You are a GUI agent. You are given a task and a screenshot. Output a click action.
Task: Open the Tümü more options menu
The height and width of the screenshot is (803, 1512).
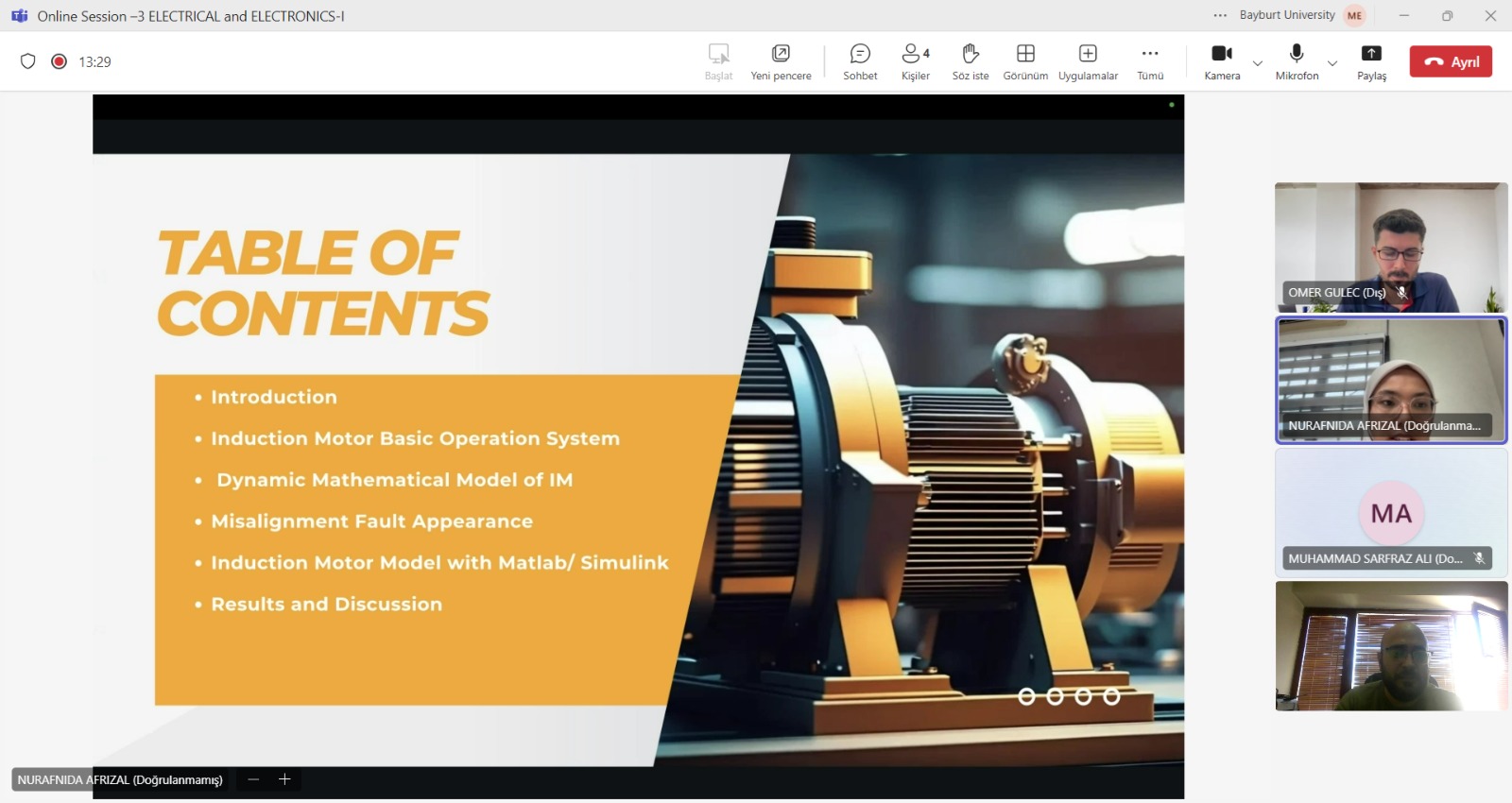[1150, 61]
